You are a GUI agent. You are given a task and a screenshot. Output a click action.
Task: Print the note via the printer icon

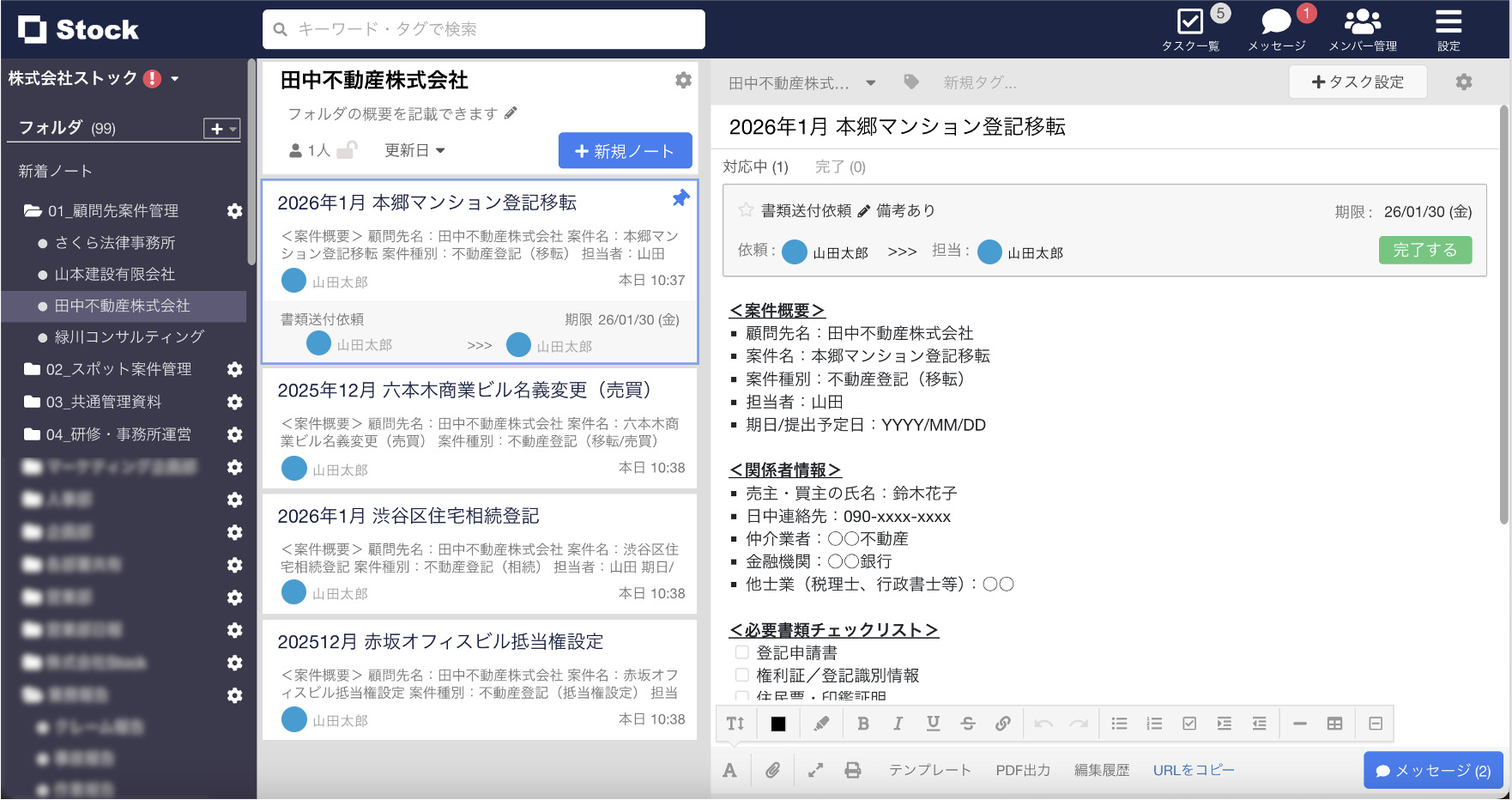coord(852,770)
